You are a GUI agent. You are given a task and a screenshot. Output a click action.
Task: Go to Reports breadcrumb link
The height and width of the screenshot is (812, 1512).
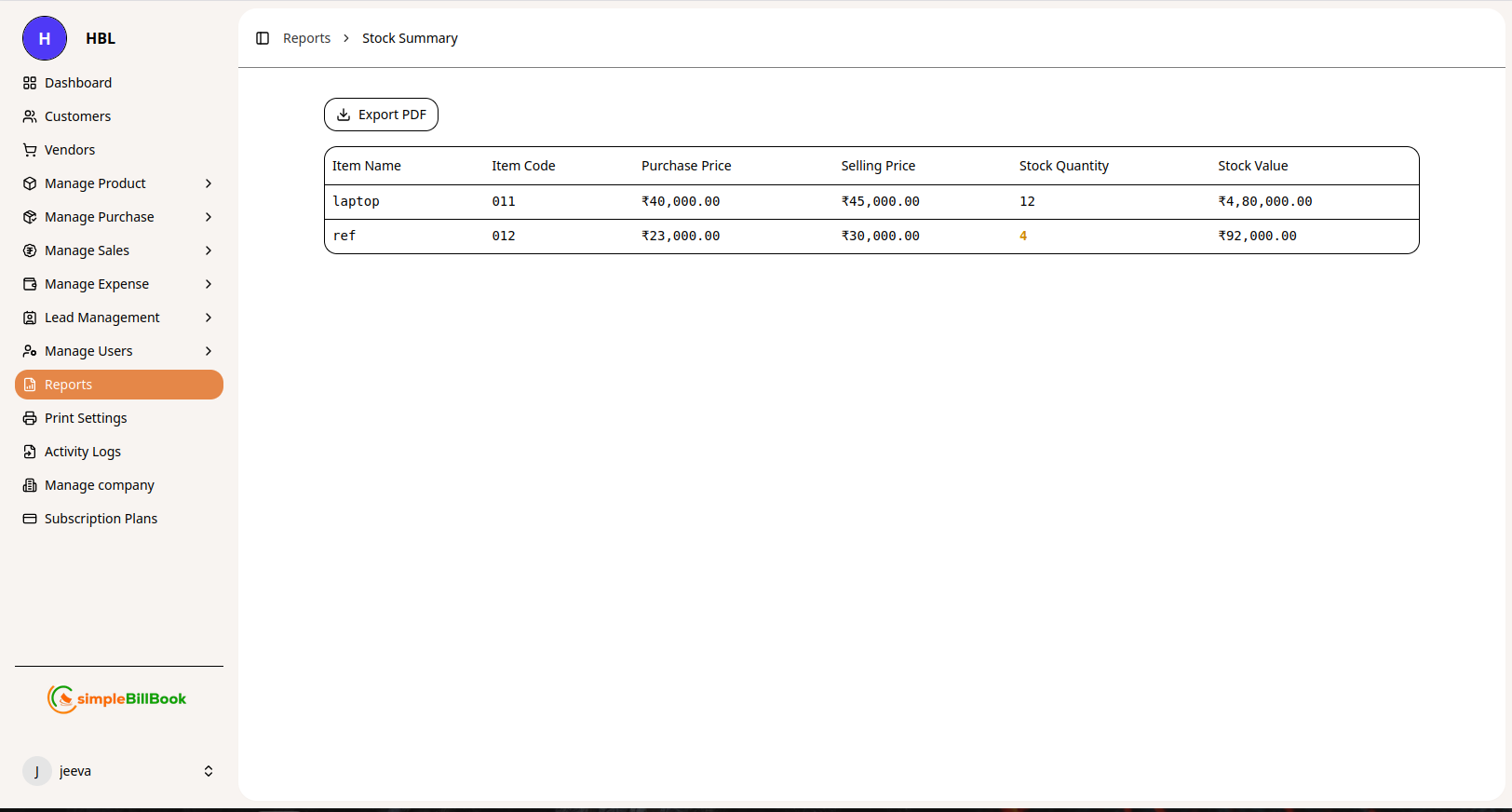click(306, 38)
